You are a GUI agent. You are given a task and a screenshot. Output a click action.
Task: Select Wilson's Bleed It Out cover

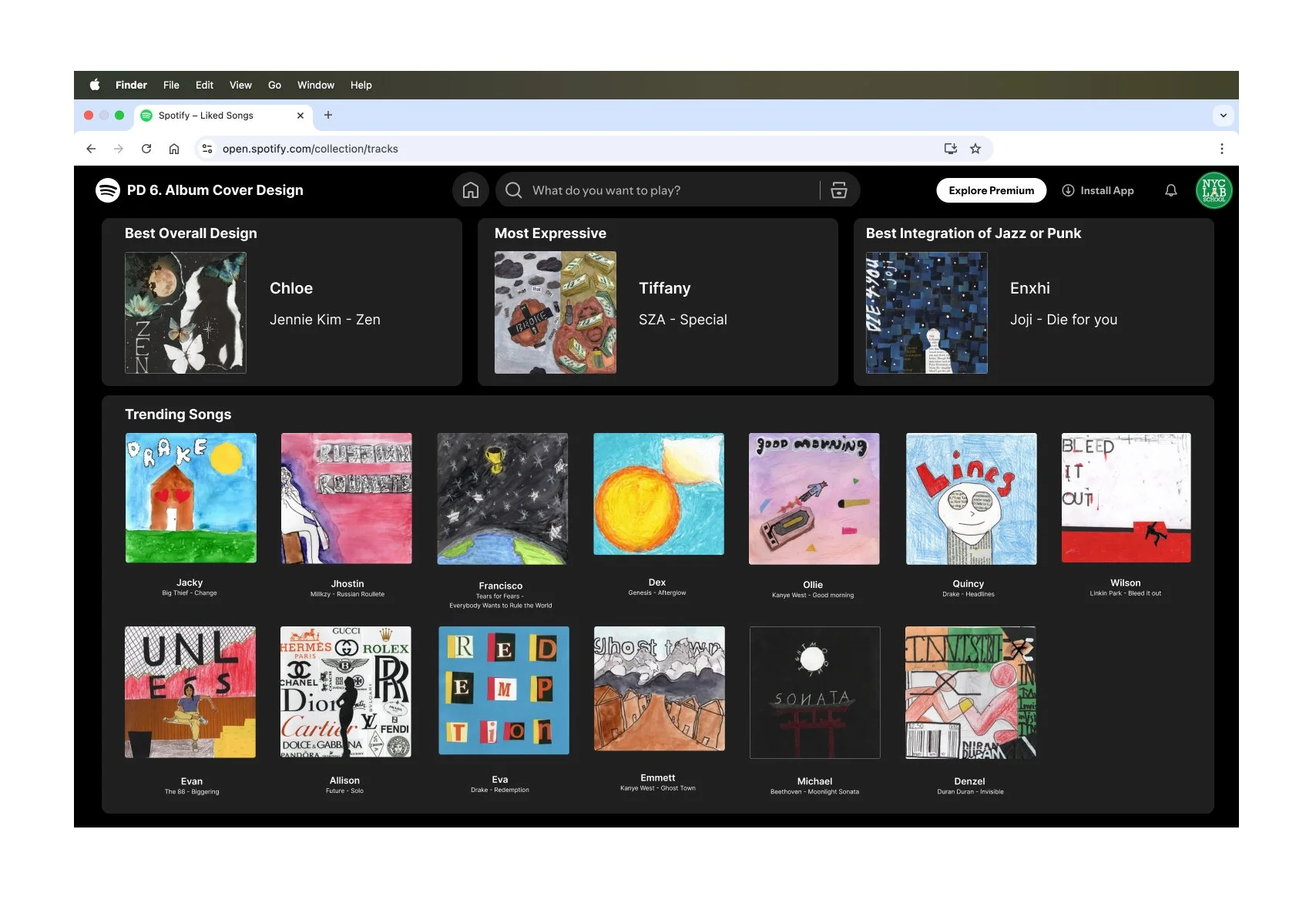(x=1126, y=498)
